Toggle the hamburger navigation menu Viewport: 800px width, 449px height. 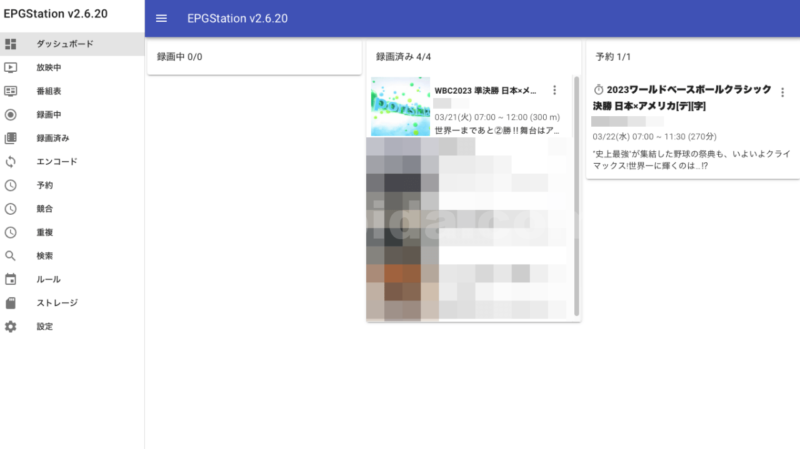tap(161, 18)
